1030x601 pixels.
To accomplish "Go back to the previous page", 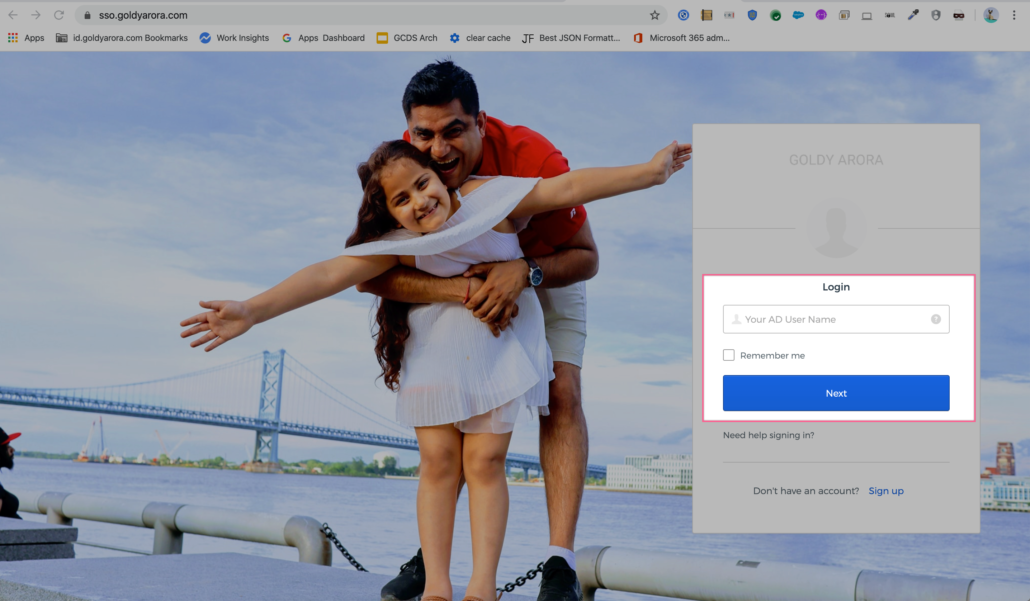I will [13, 15].
